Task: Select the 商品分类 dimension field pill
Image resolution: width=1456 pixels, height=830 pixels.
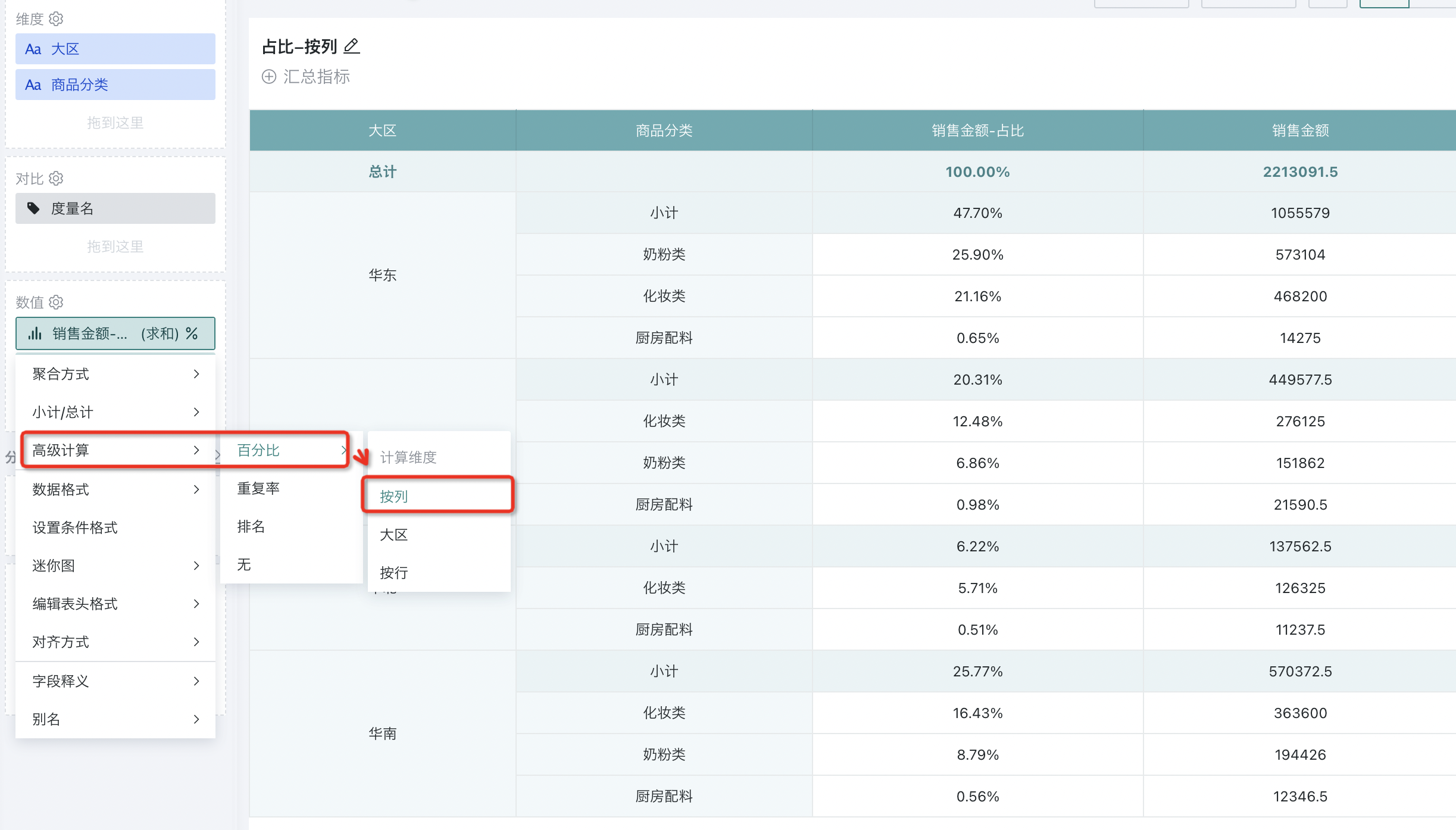Action: (115, 85)
